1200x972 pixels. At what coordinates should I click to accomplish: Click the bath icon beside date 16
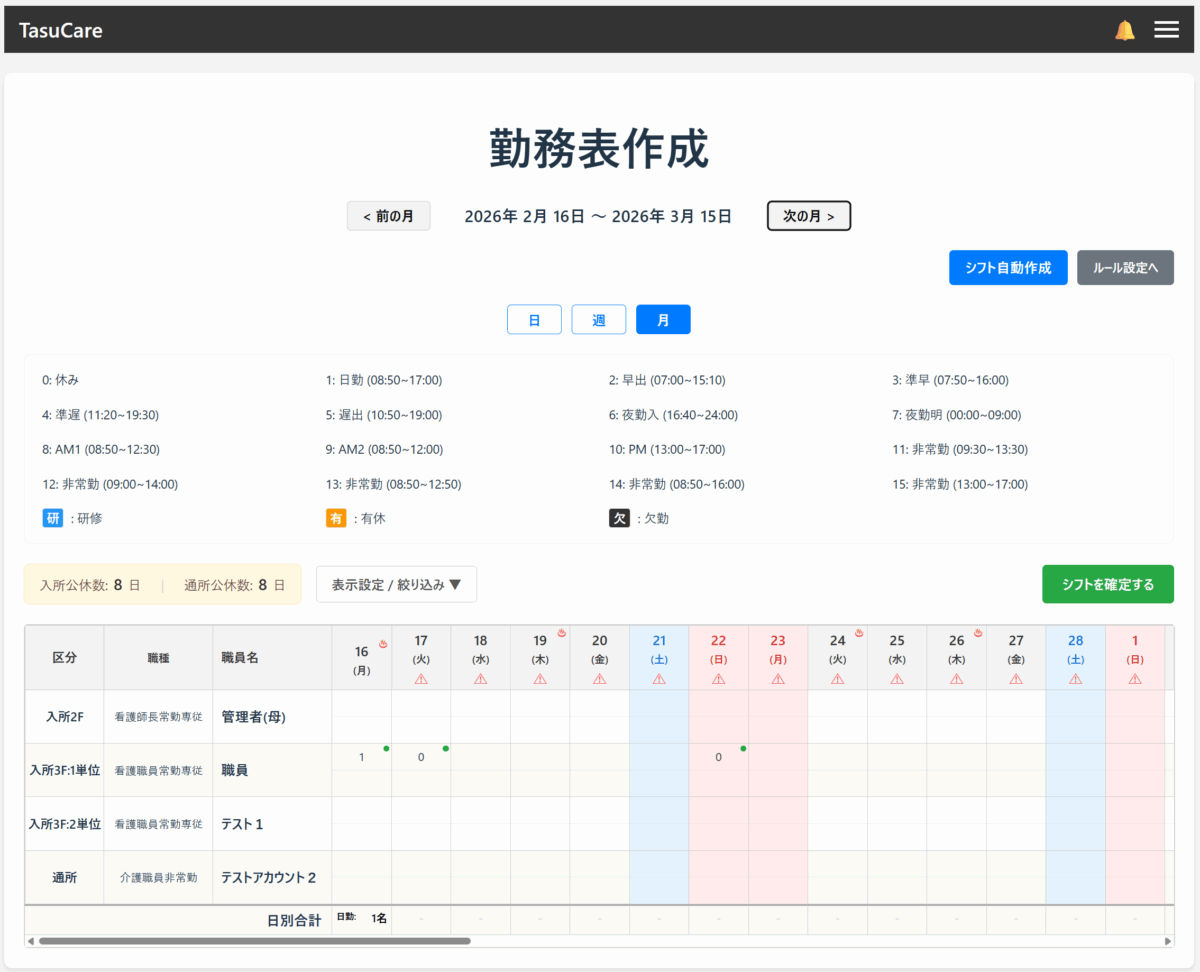pyautogui.click(x=382, y=644)
